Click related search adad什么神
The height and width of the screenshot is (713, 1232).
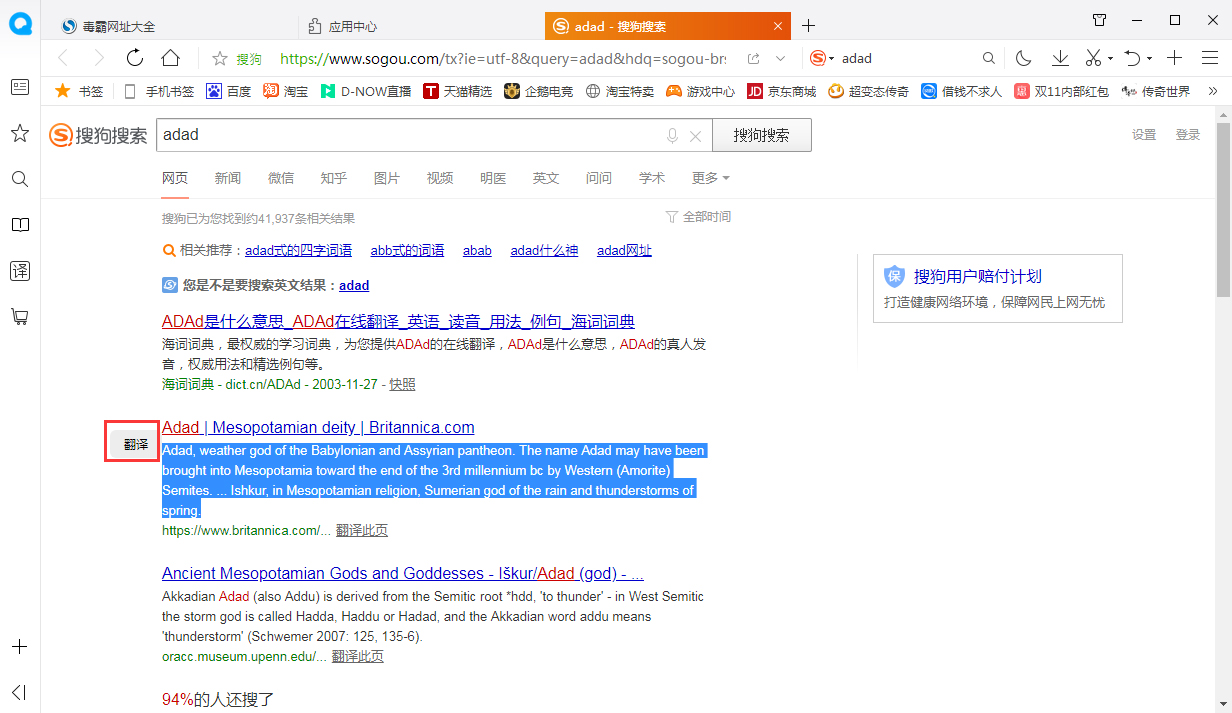544,251
